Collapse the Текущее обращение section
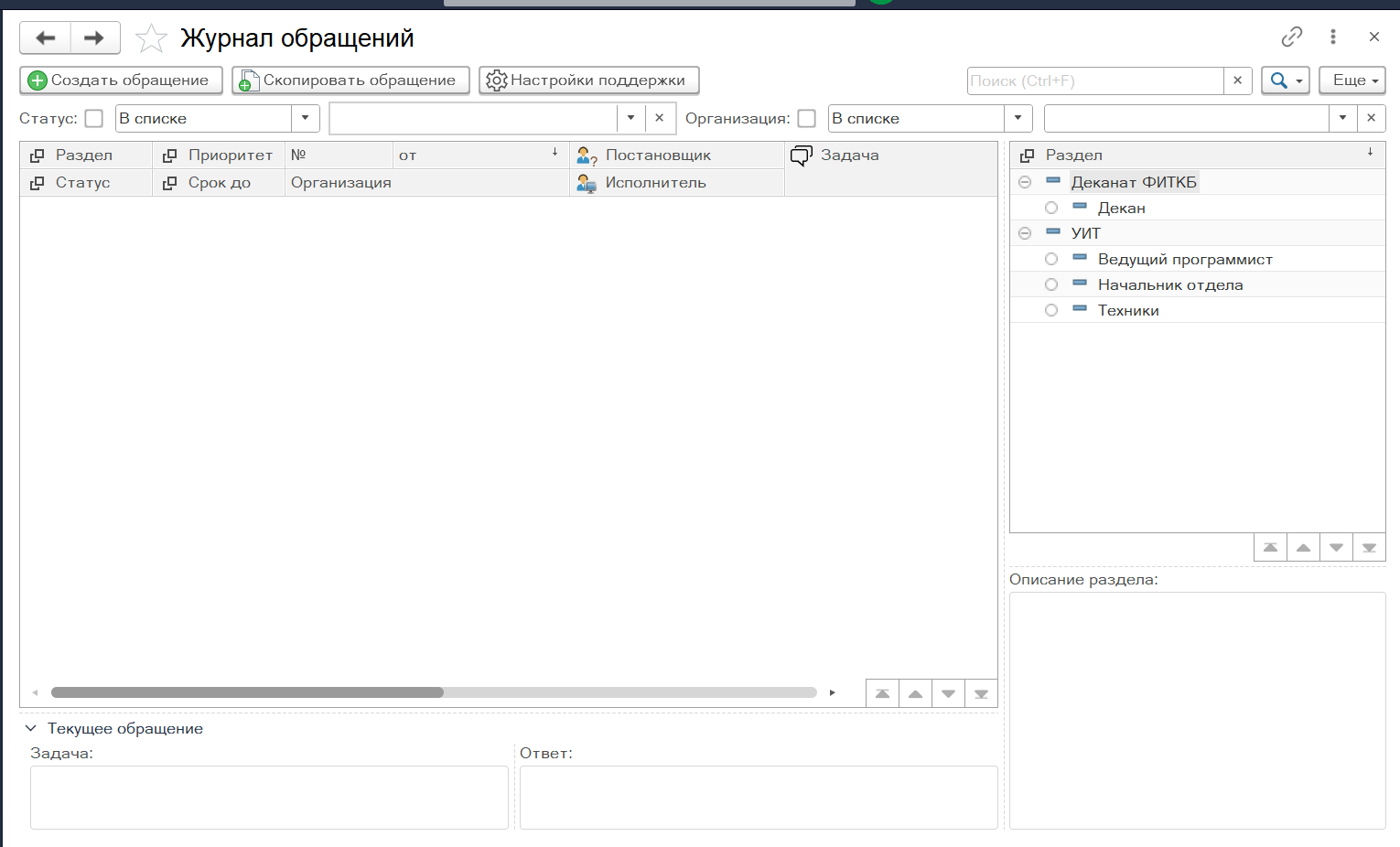Viewport: 1400px width, 847px height. [x=30, y=729]
